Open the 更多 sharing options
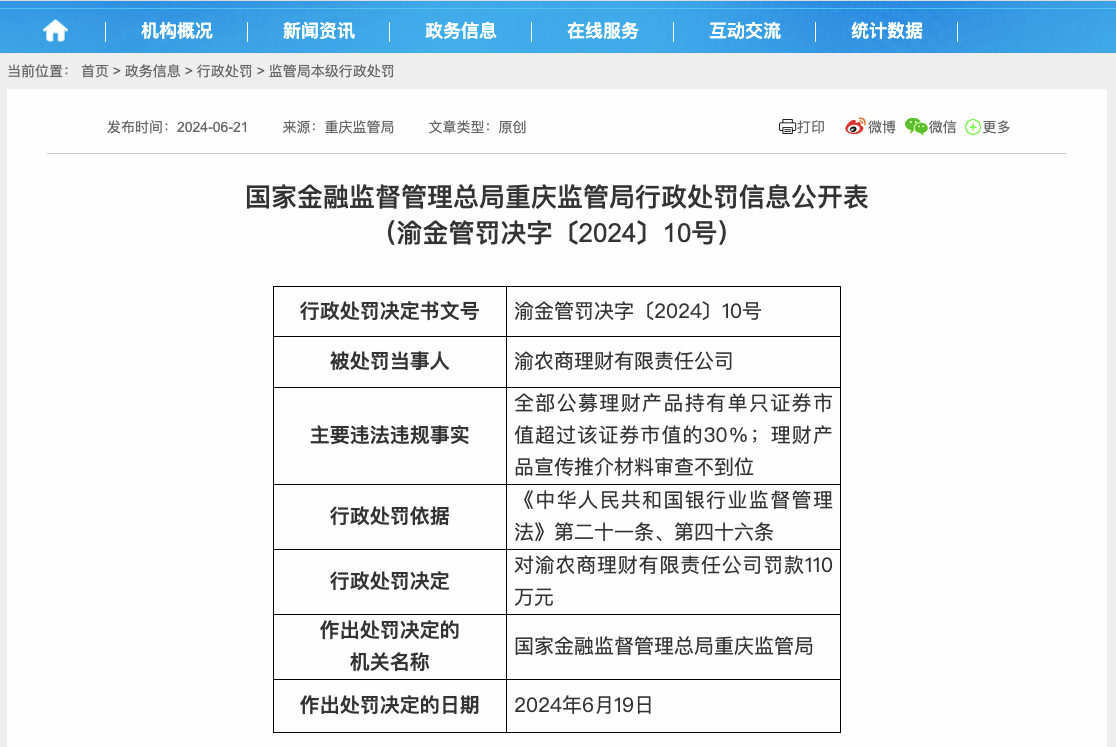 pos(996,127)
